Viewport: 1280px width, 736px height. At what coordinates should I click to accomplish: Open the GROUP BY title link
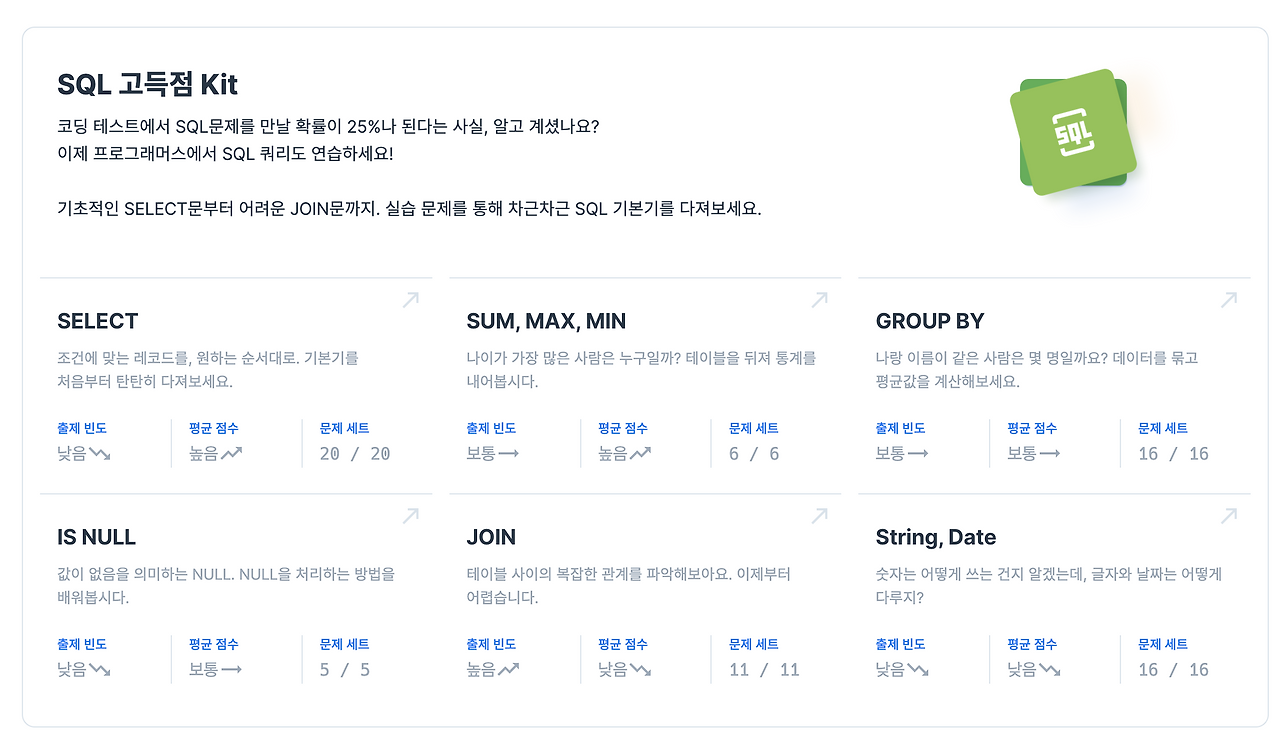[x=929, y=321]
